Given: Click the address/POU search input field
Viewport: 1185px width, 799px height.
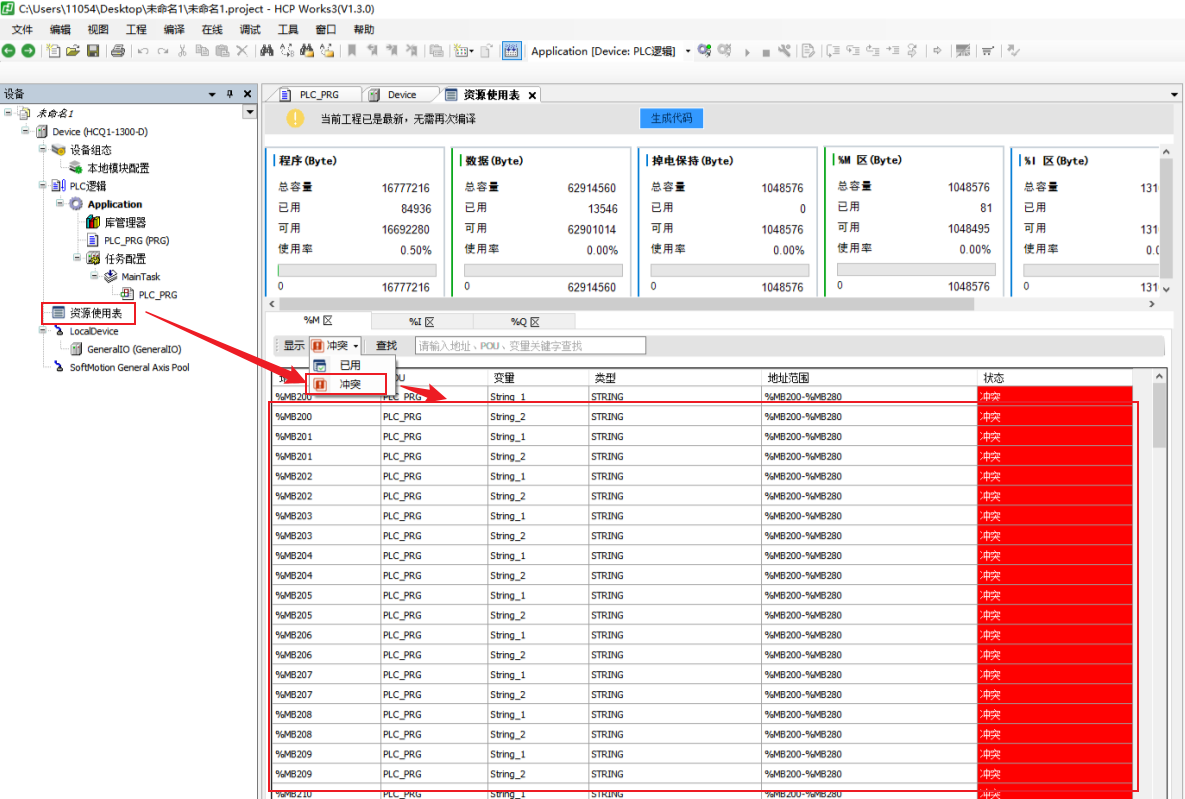Looking at the screenshot, I should tap(530, 346).
